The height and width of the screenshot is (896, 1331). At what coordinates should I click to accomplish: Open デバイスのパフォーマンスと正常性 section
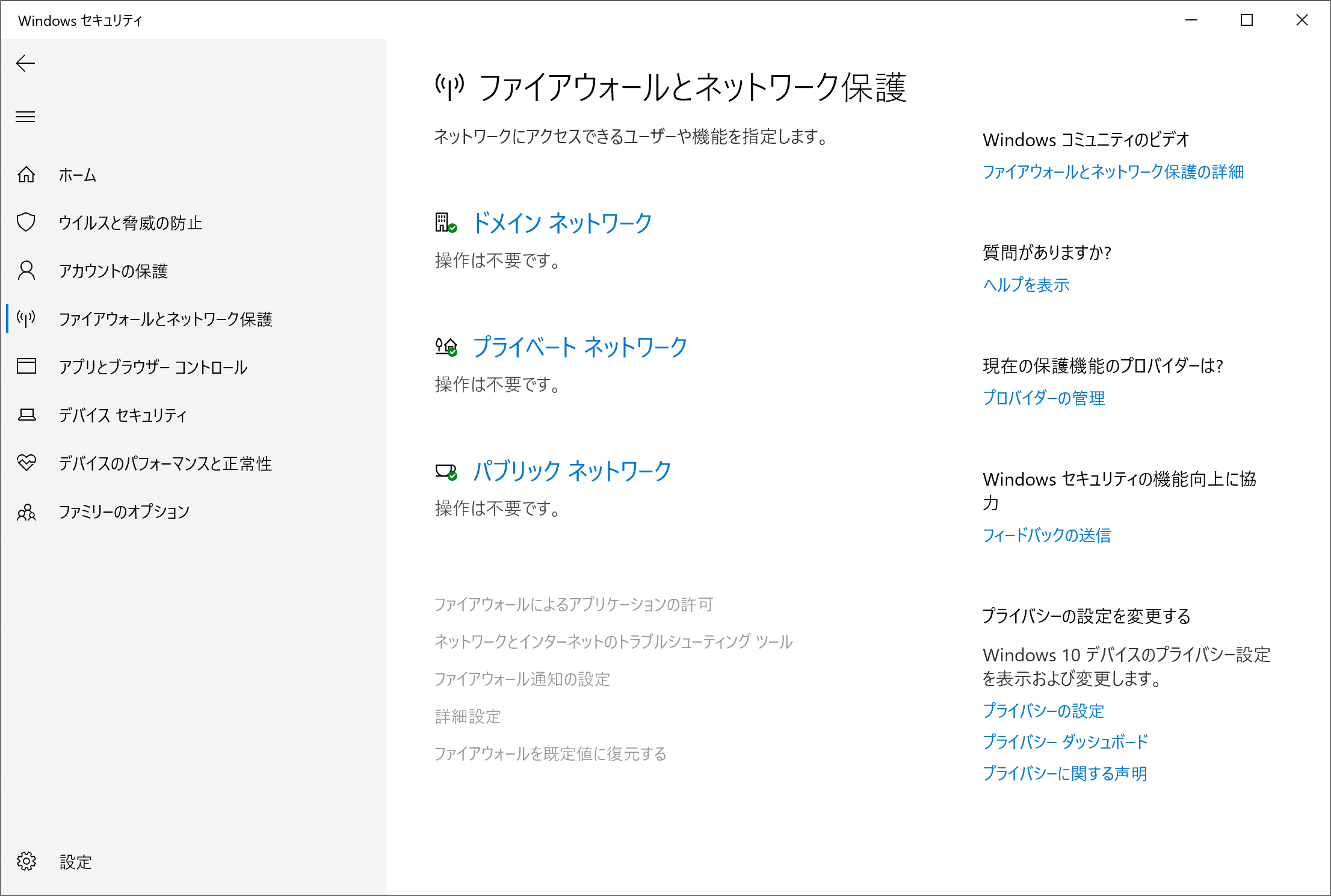(165, 463)
